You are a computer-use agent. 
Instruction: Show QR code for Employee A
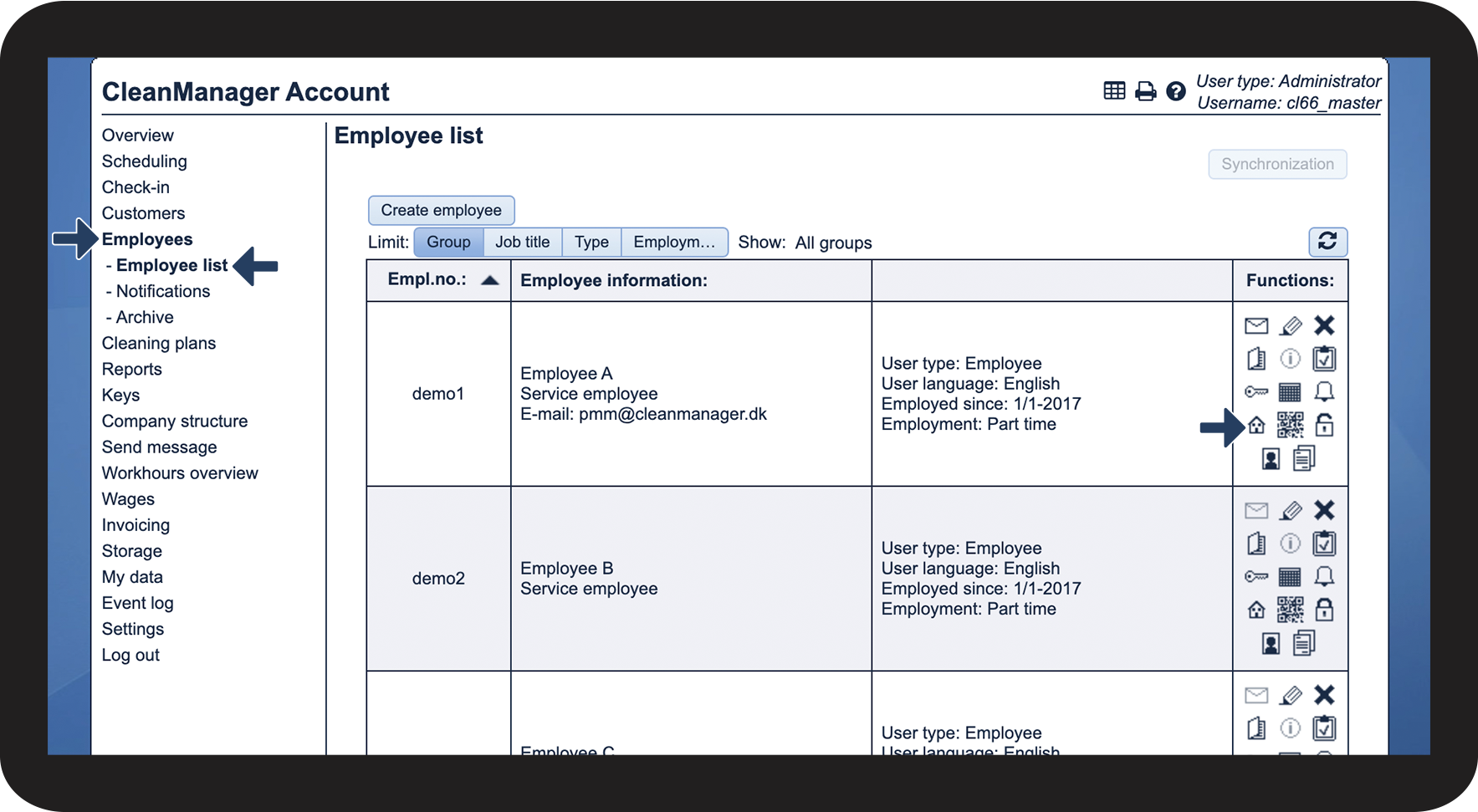coord(1291,425)
